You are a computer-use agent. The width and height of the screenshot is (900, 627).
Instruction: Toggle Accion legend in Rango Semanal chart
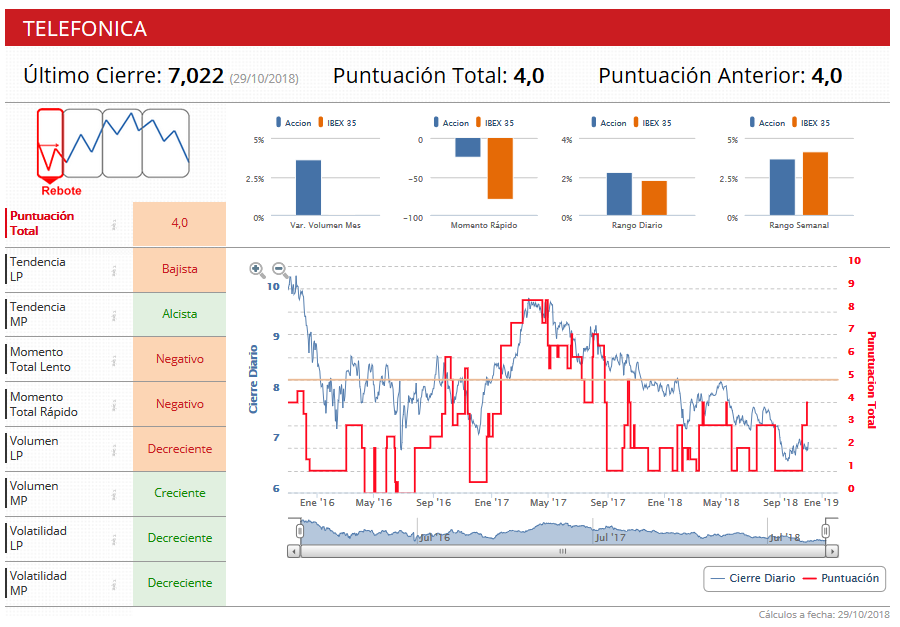pyautogui.click(x=767, y=122)
